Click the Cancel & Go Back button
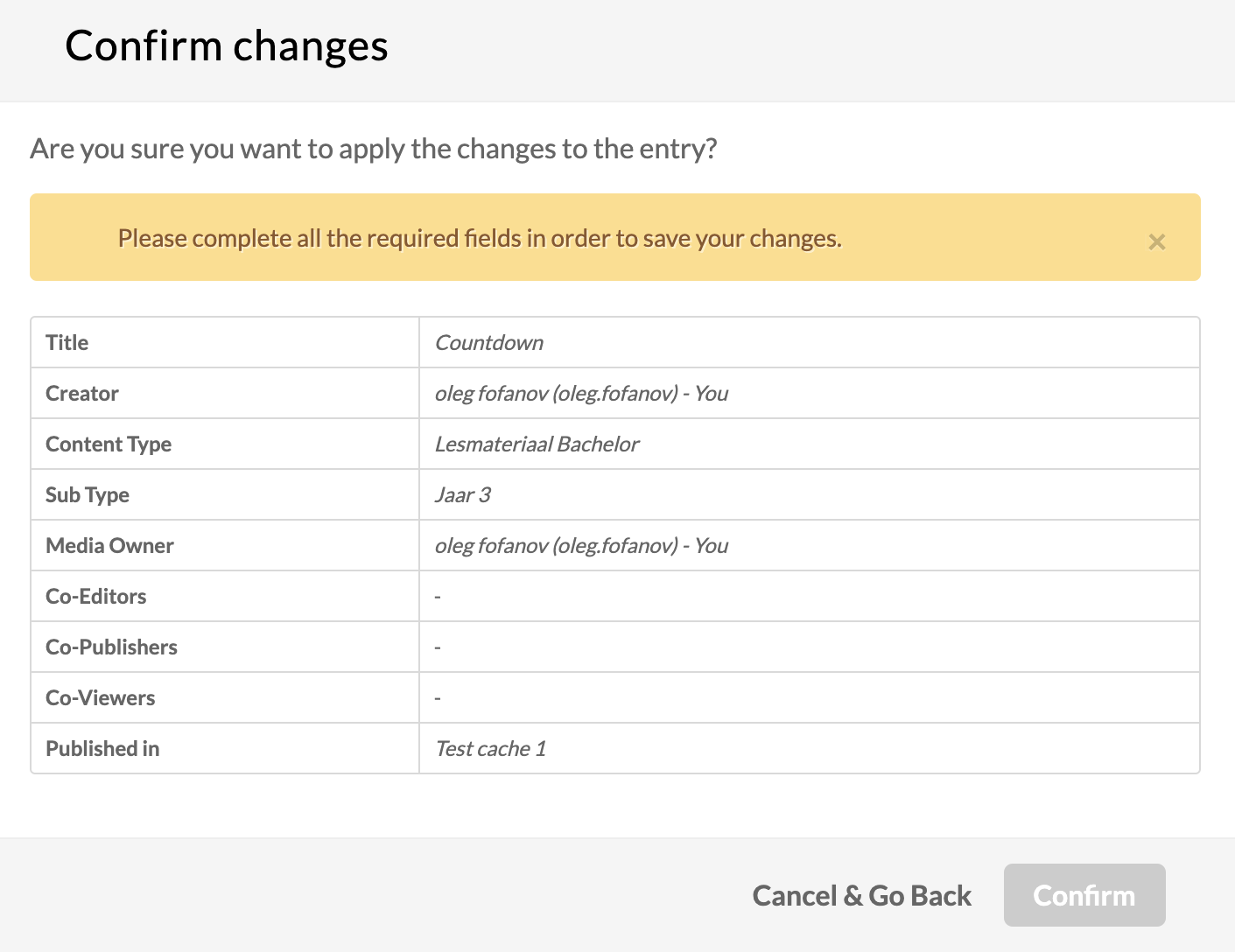The width and height of the screenshot is (1235, 952). [861, 895]
